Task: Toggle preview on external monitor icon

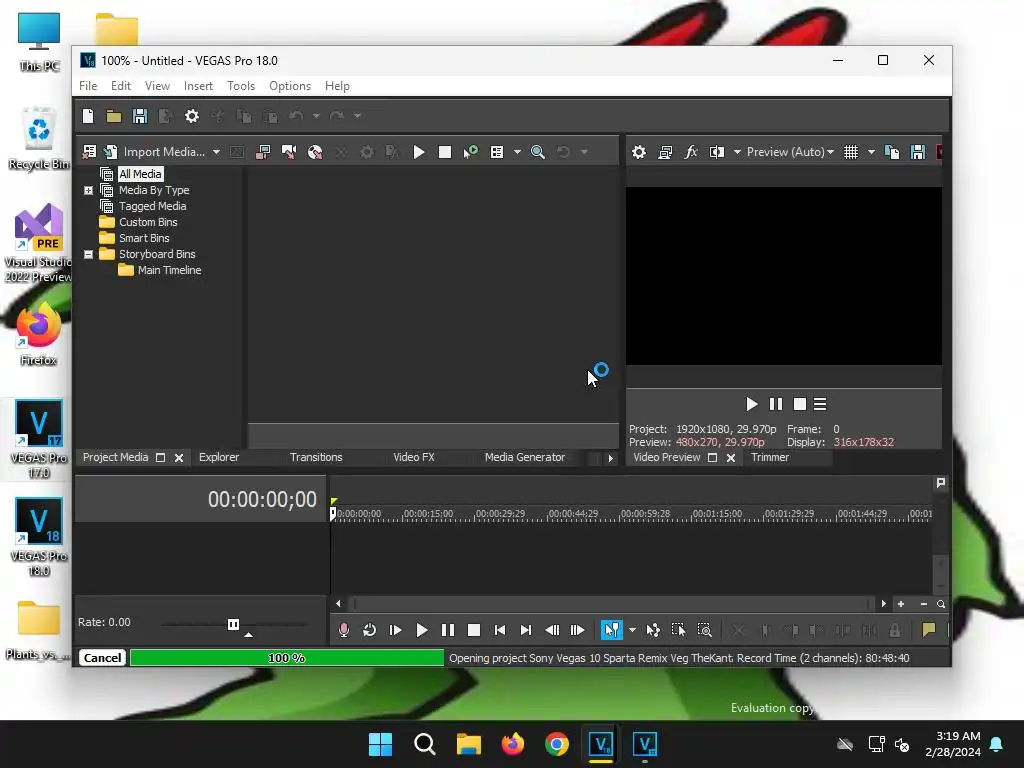Action: [x=665, y=152]
